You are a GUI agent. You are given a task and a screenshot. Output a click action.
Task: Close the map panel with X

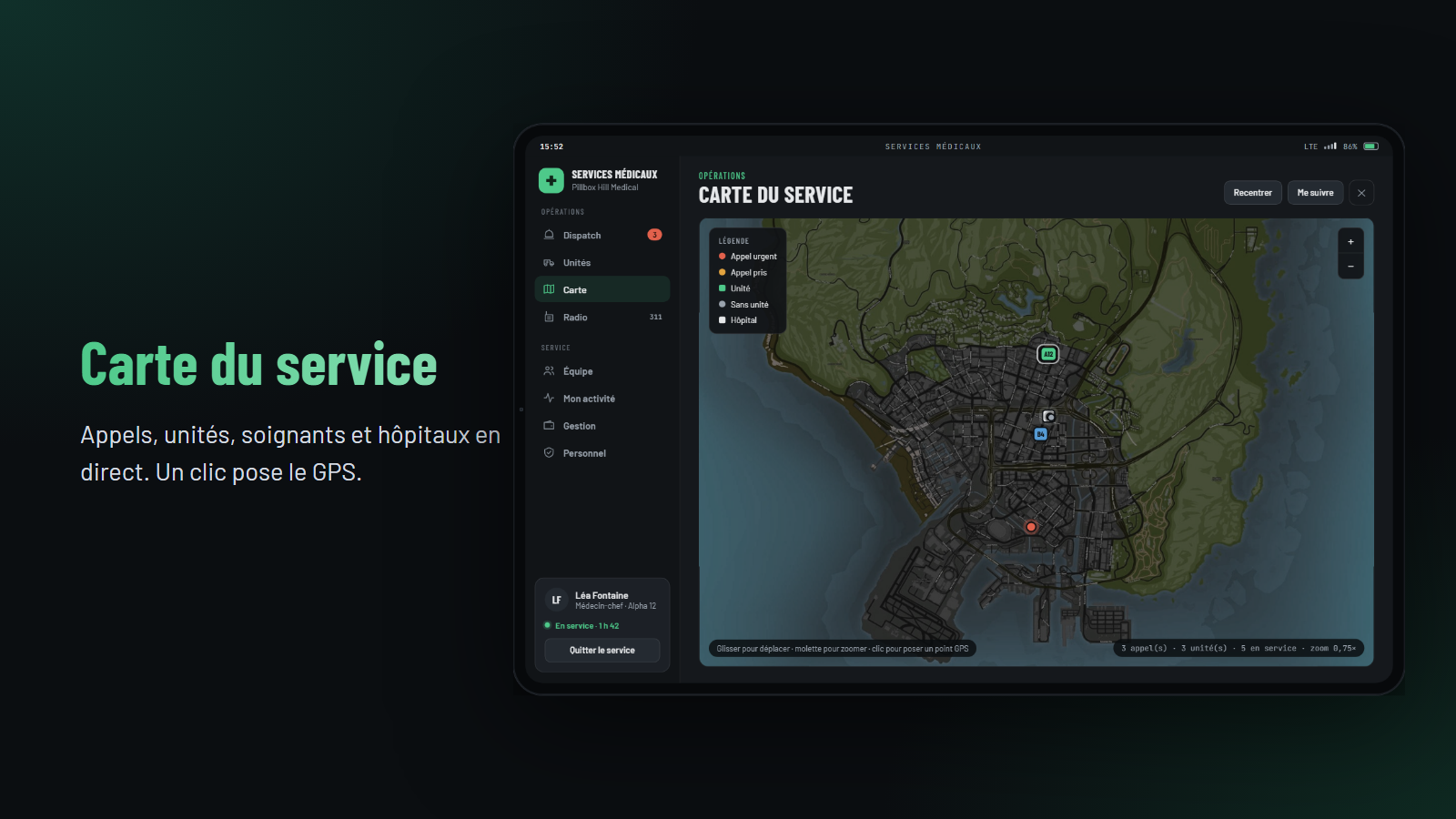pos(1361,193)
